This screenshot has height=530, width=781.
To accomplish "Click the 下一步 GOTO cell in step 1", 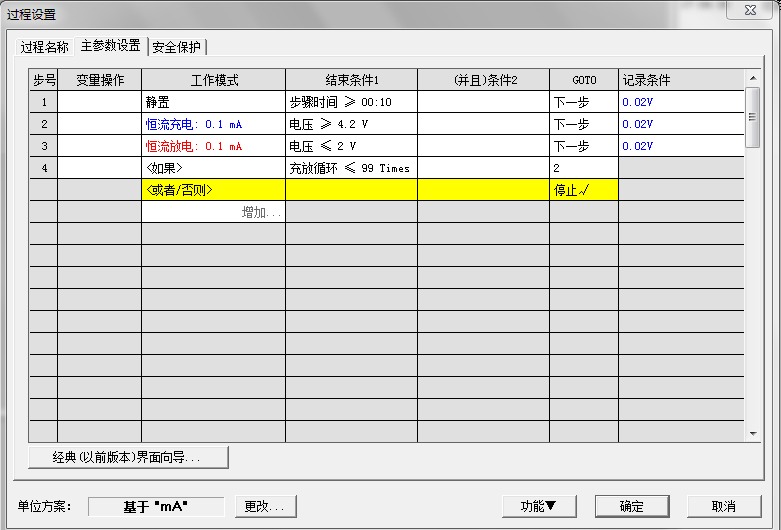I will (584, 102).
